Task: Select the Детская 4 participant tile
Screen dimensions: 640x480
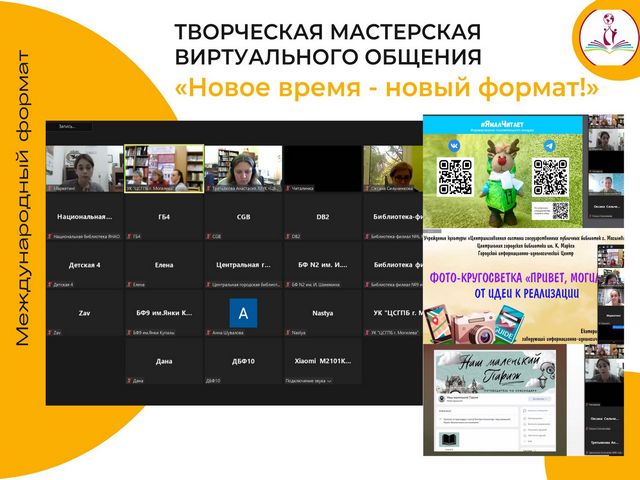Action: tap(84, 265)
